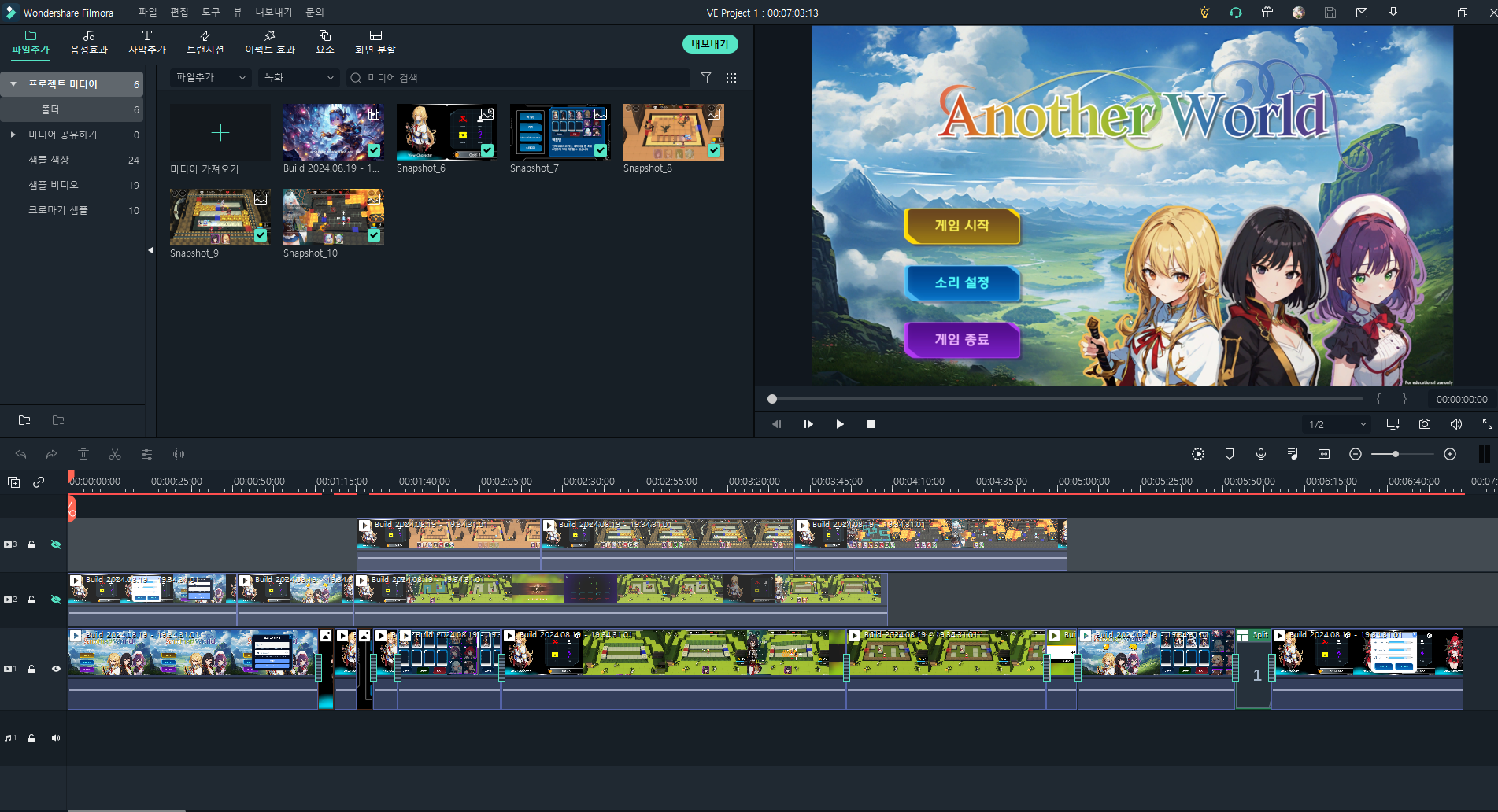Click the zoom-to-fit timeline icon
Viewport: 1498px width, 812px height.
[x=1324, y=454]
